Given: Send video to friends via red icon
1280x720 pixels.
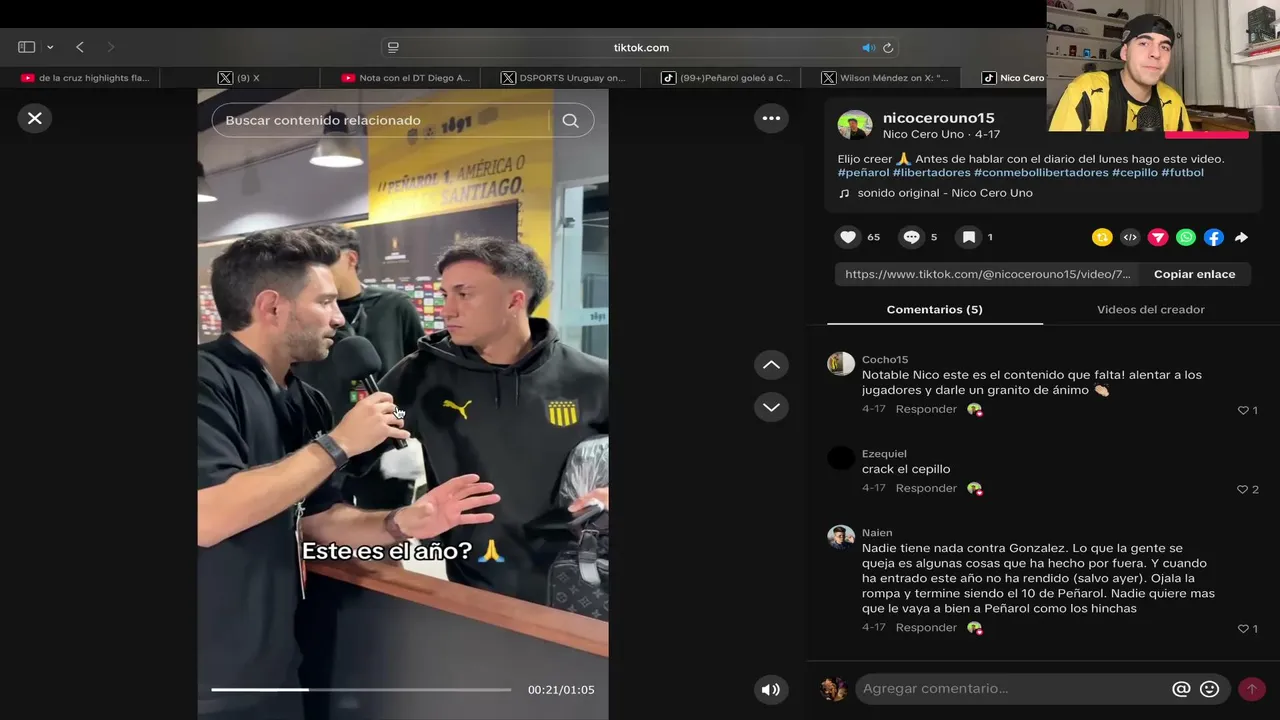Looking at the screenshot, I should 1158,237.
